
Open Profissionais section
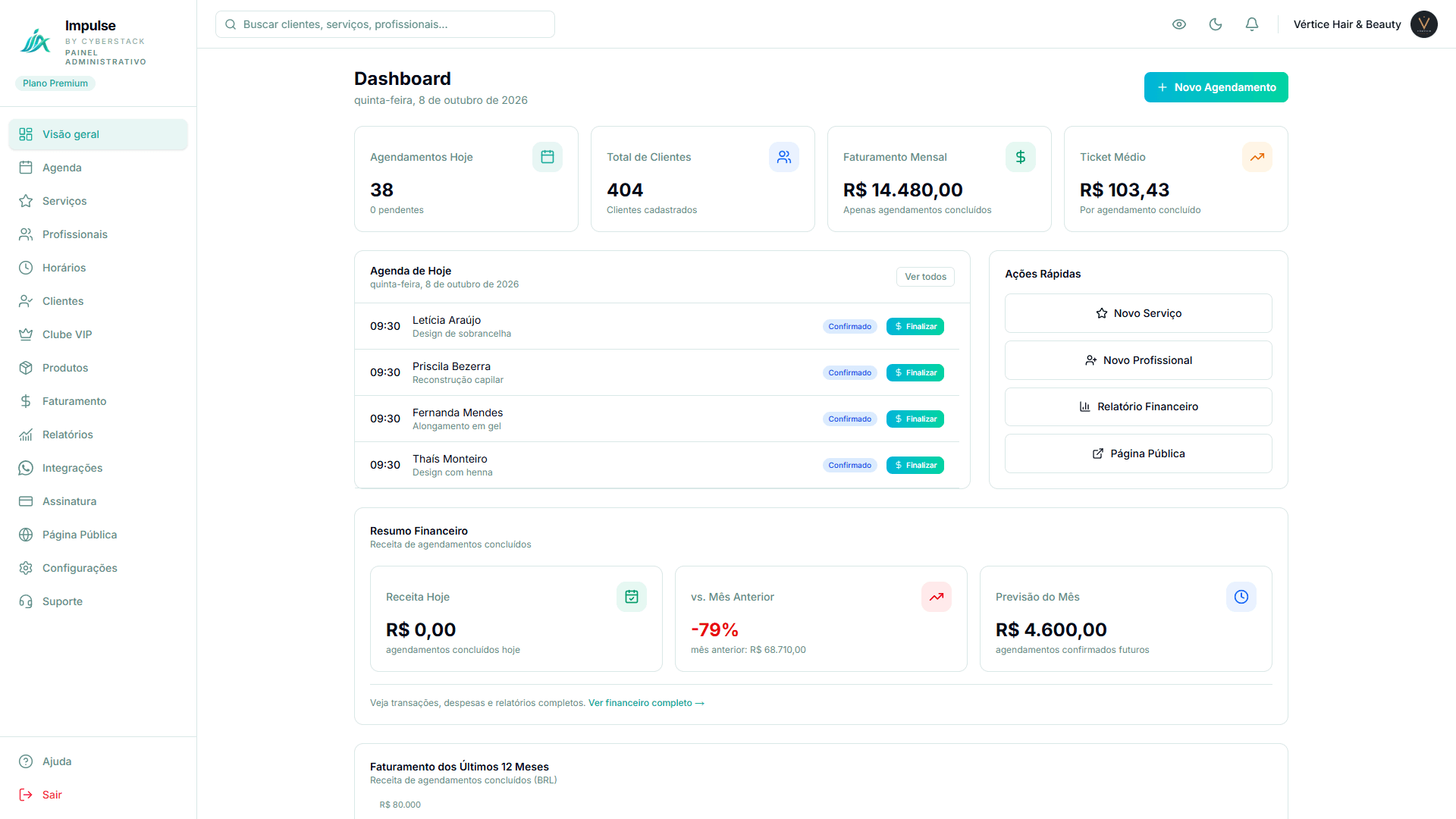pos(98,234)
